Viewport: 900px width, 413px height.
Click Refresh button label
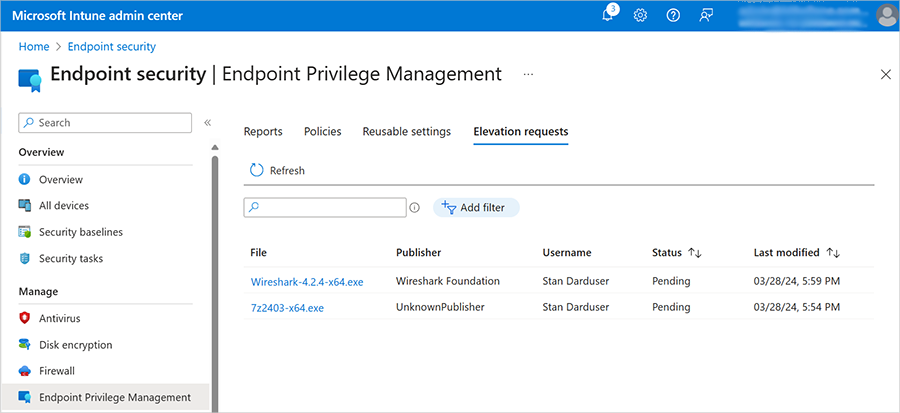point(287,170)
